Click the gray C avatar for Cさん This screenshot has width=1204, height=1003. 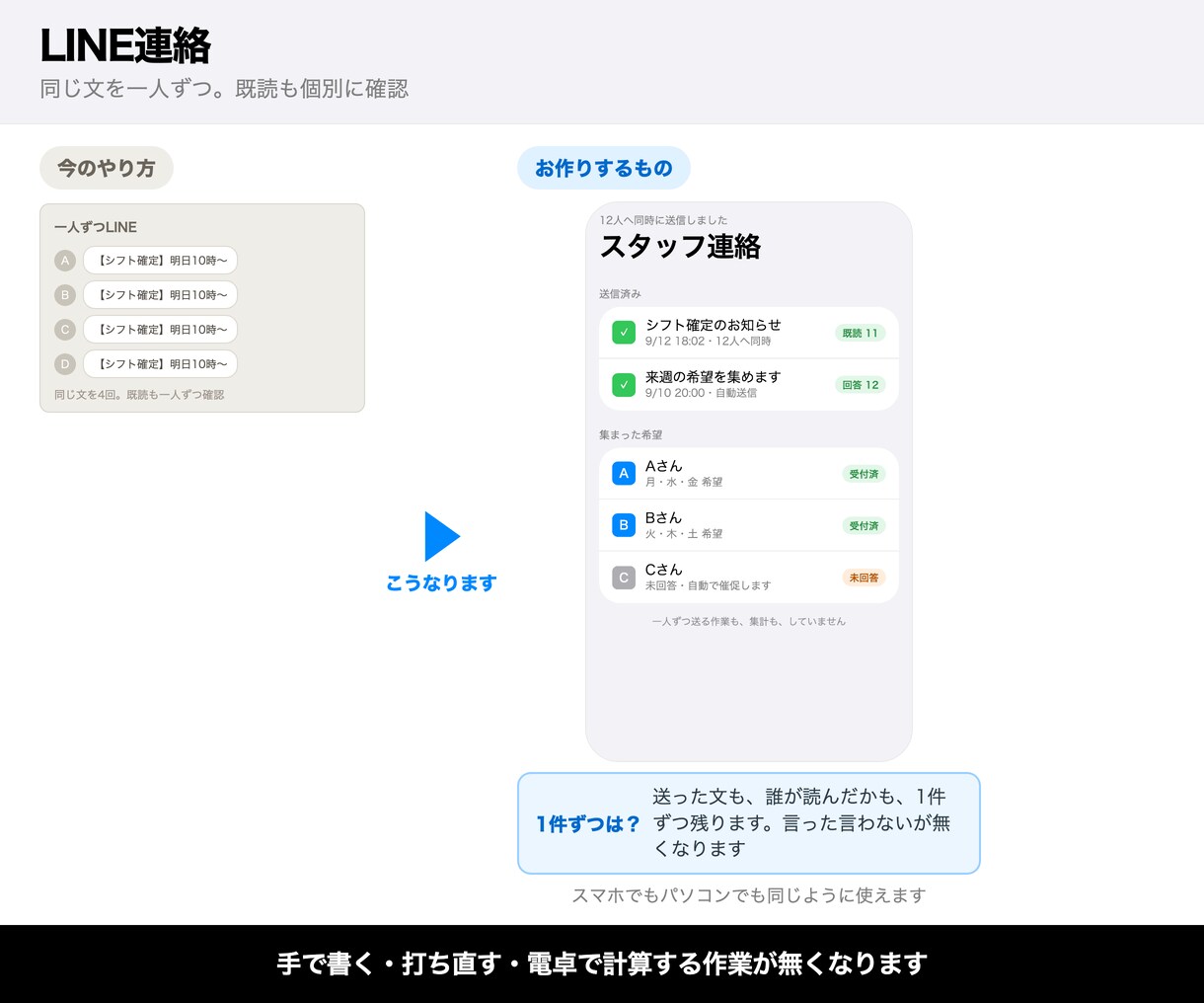tap(624, 578)
